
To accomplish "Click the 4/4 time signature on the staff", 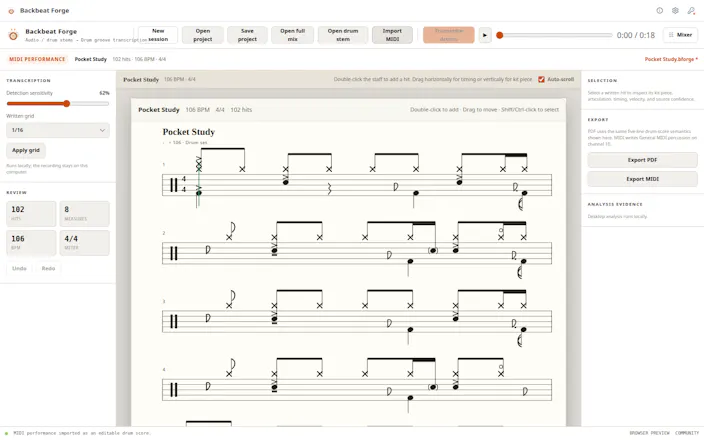I will click(x=184, y=185).
